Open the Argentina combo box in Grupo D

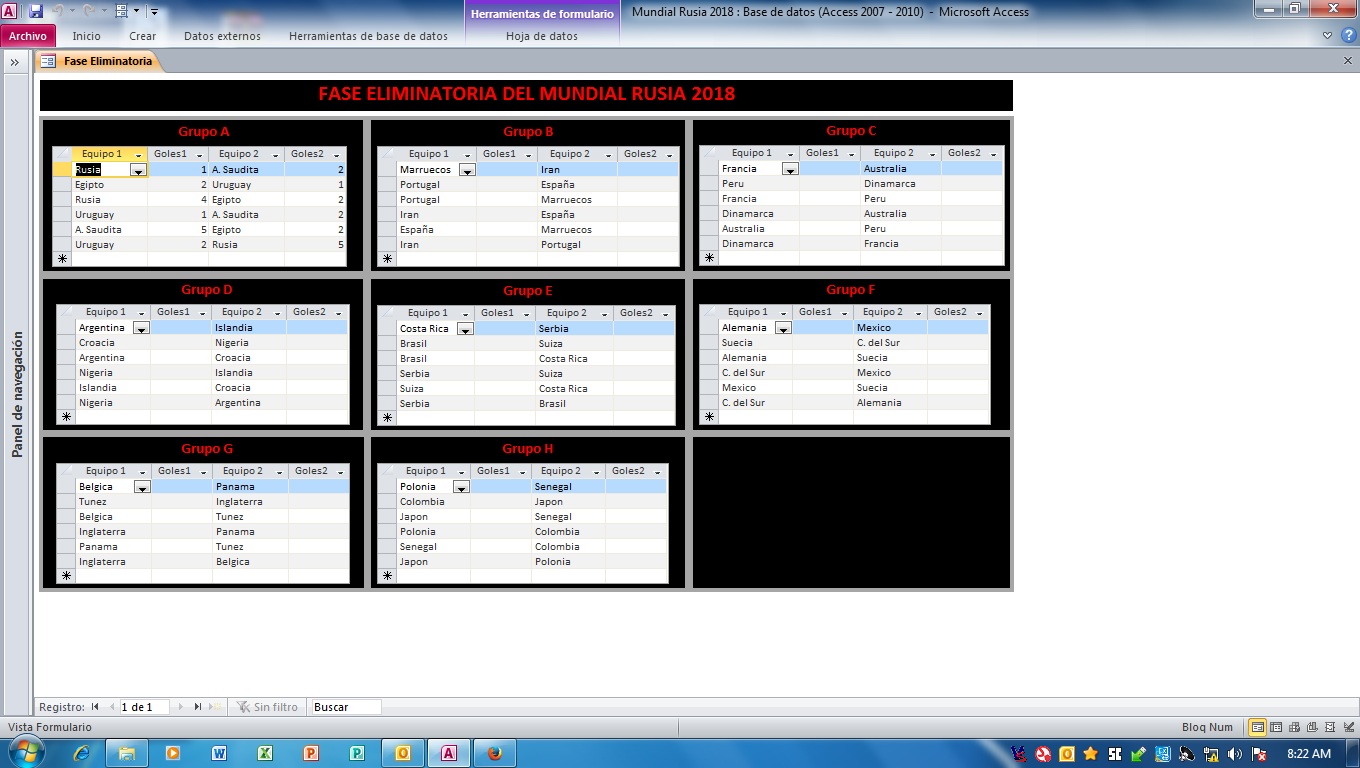[141, 328]
